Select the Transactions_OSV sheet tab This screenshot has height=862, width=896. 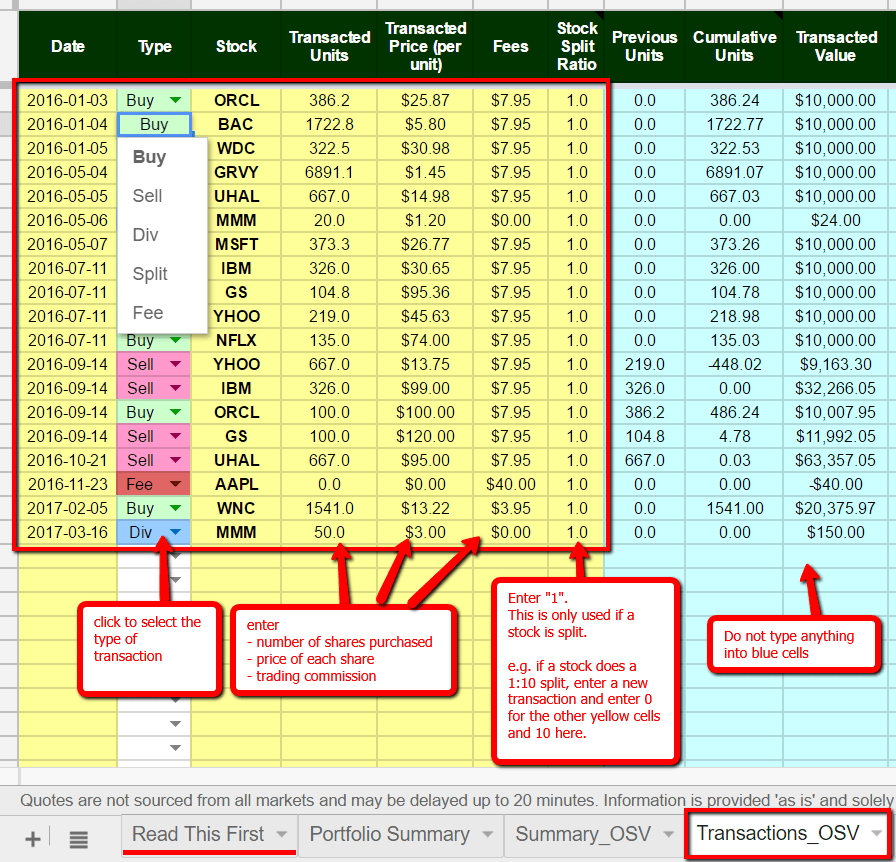(778, 834)
